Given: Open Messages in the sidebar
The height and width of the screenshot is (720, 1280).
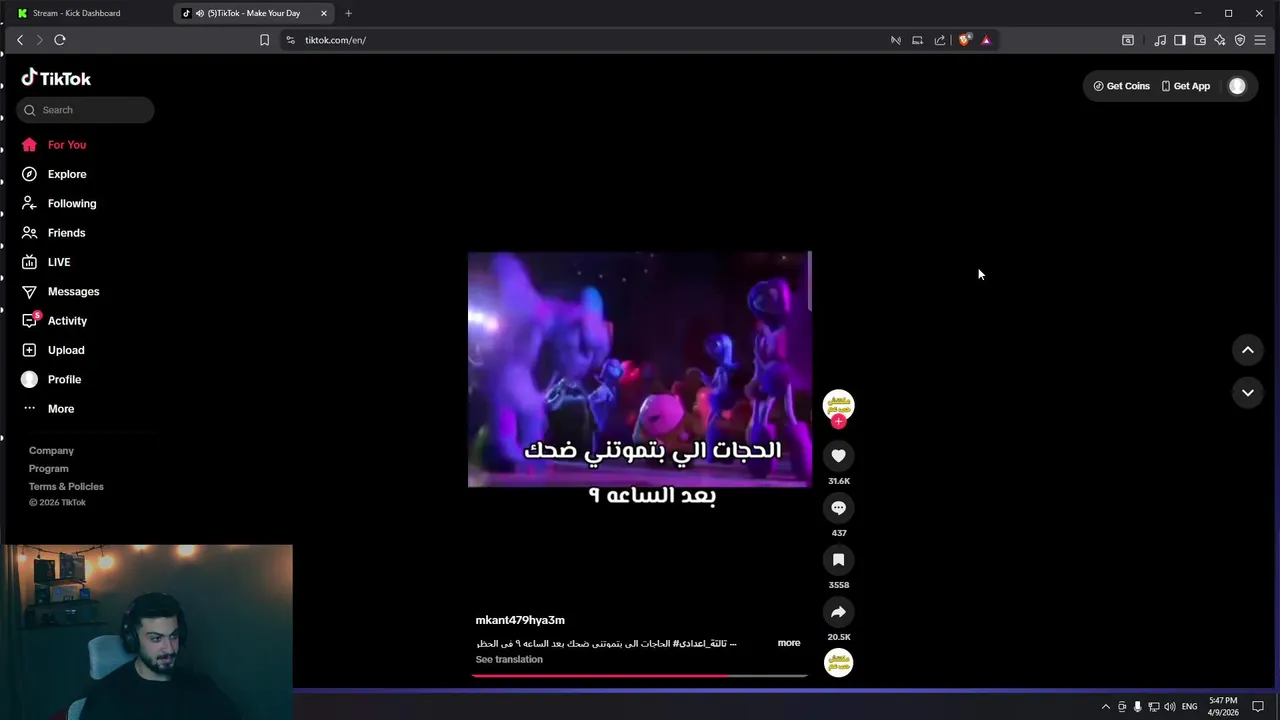Looking at the screenshot, I should click(61, 291).
